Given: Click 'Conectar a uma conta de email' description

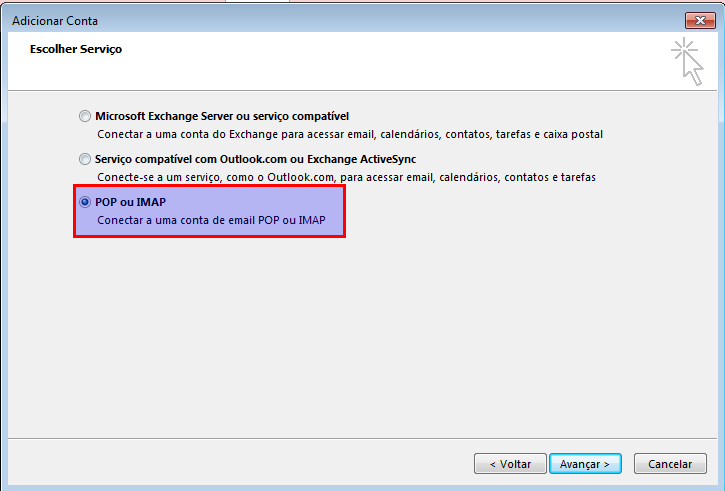Looking at the screenshot, I should tap(211, 220).
